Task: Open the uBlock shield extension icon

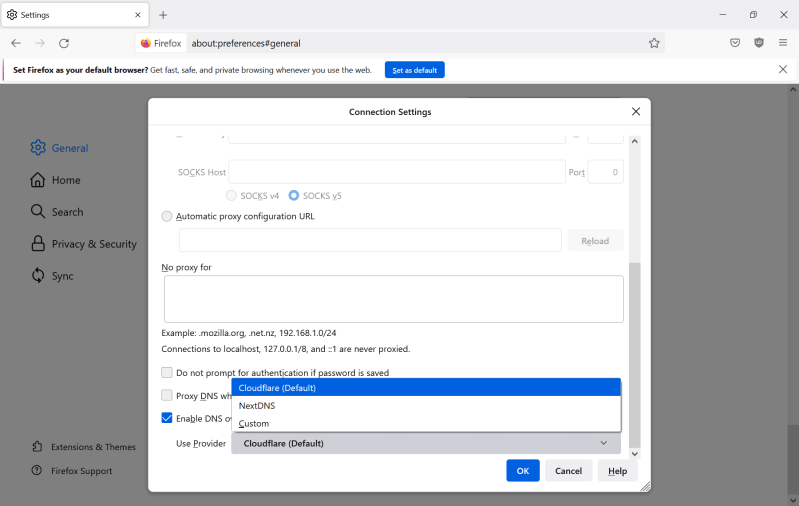Action: point(759,43)
